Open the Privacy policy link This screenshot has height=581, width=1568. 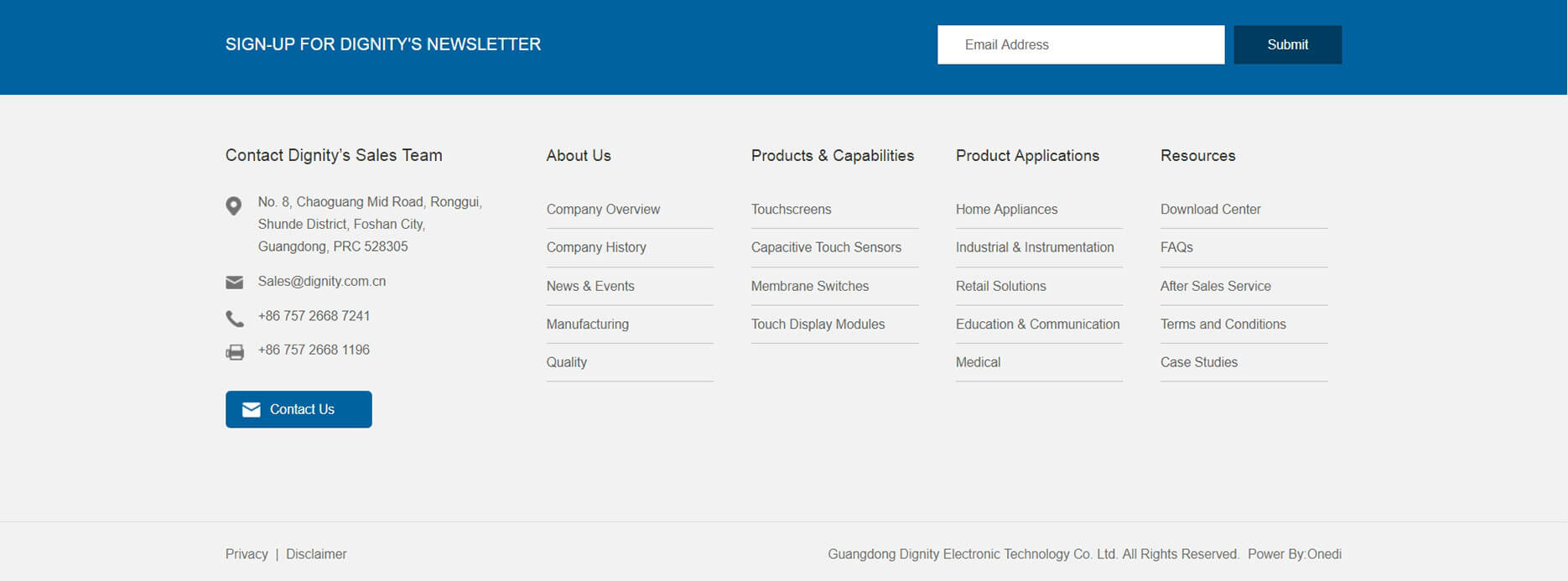pyautogui.click(x=247, y=554)
